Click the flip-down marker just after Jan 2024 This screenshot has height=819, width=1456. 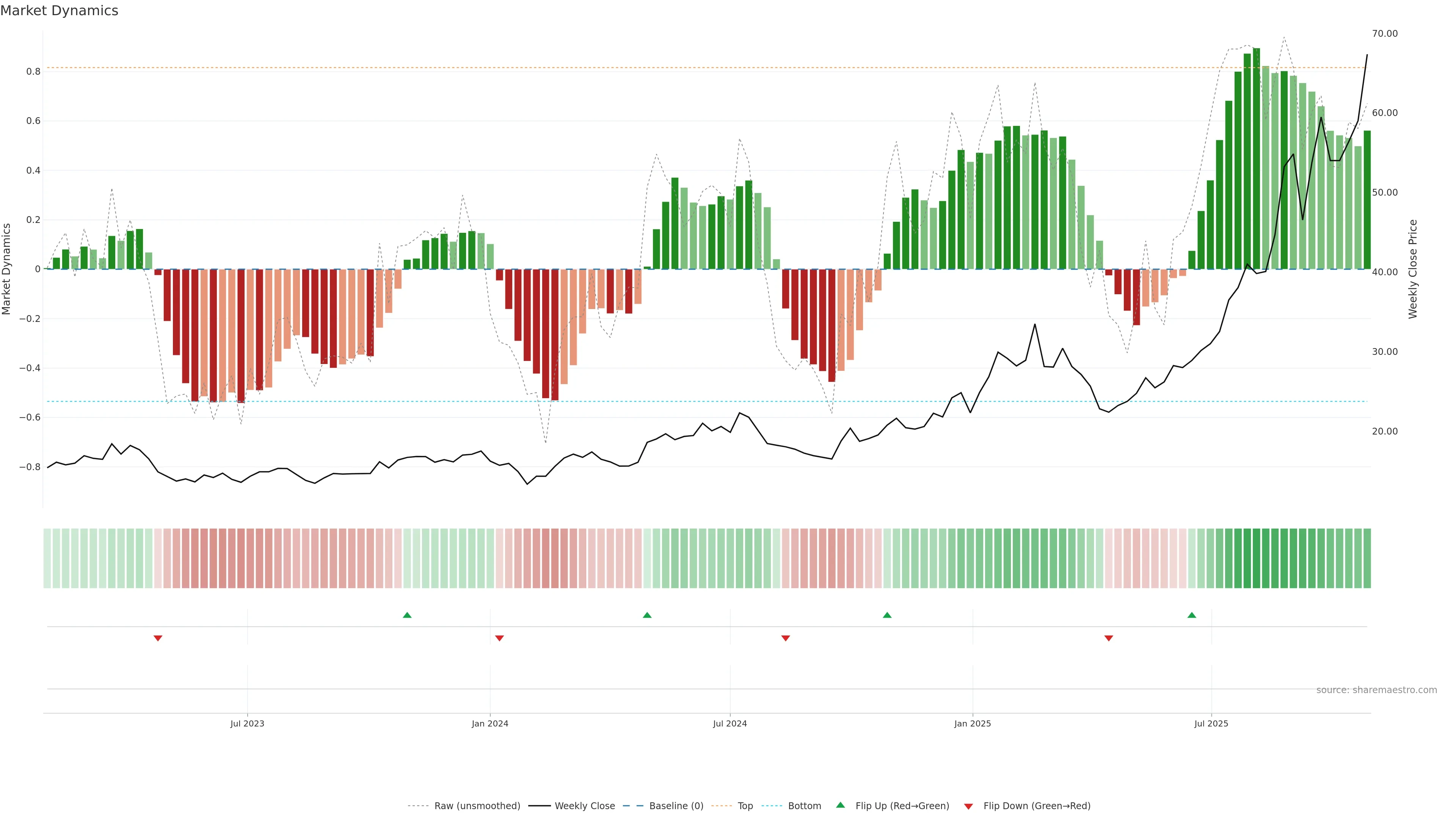pyautogui.click(x=499, y=638)
